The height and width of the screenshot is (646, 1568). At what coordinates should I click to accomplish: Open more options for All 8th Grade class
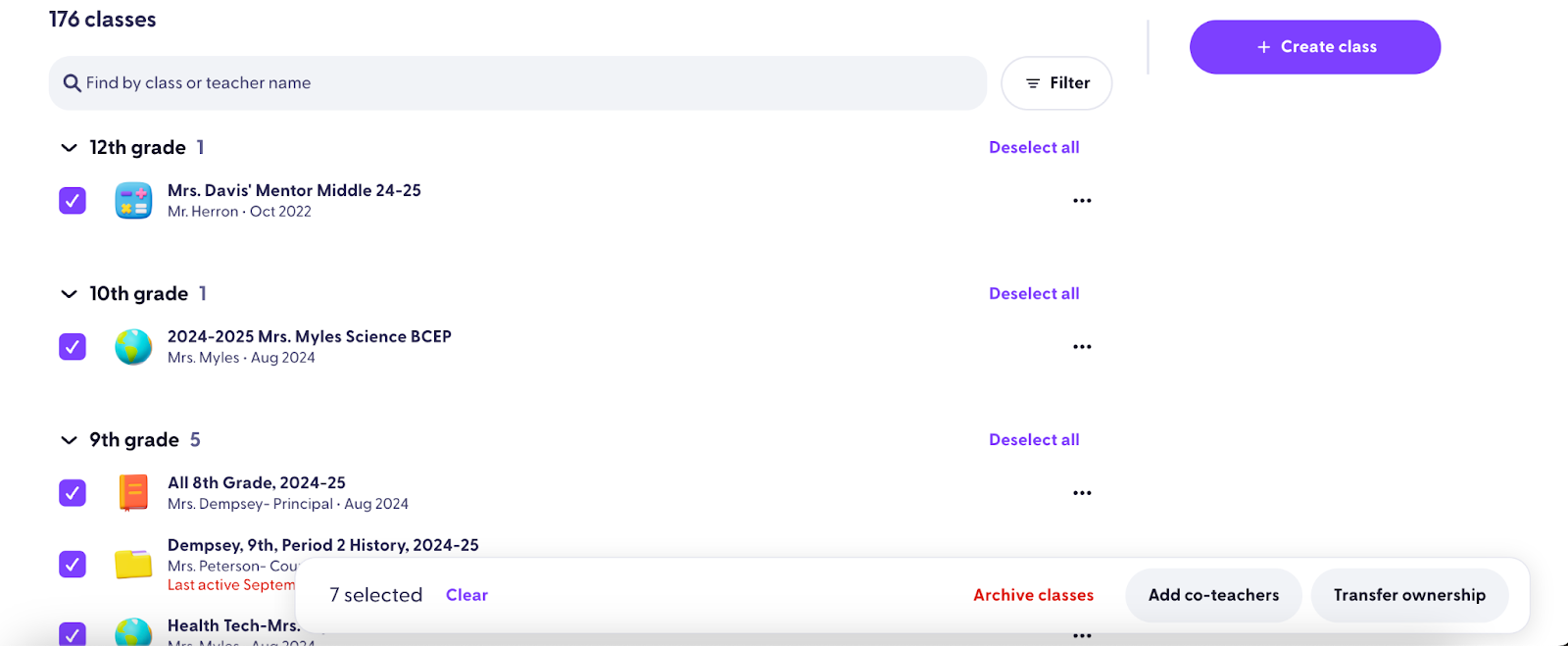click(x=1082, y=492)
